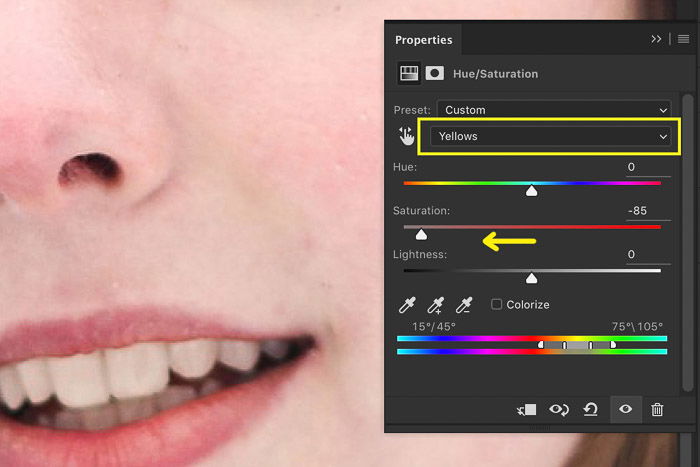Collapse panel with double-arrow icon
The image size is (700, 467).
pyautogui.click(x=656, y=39)
